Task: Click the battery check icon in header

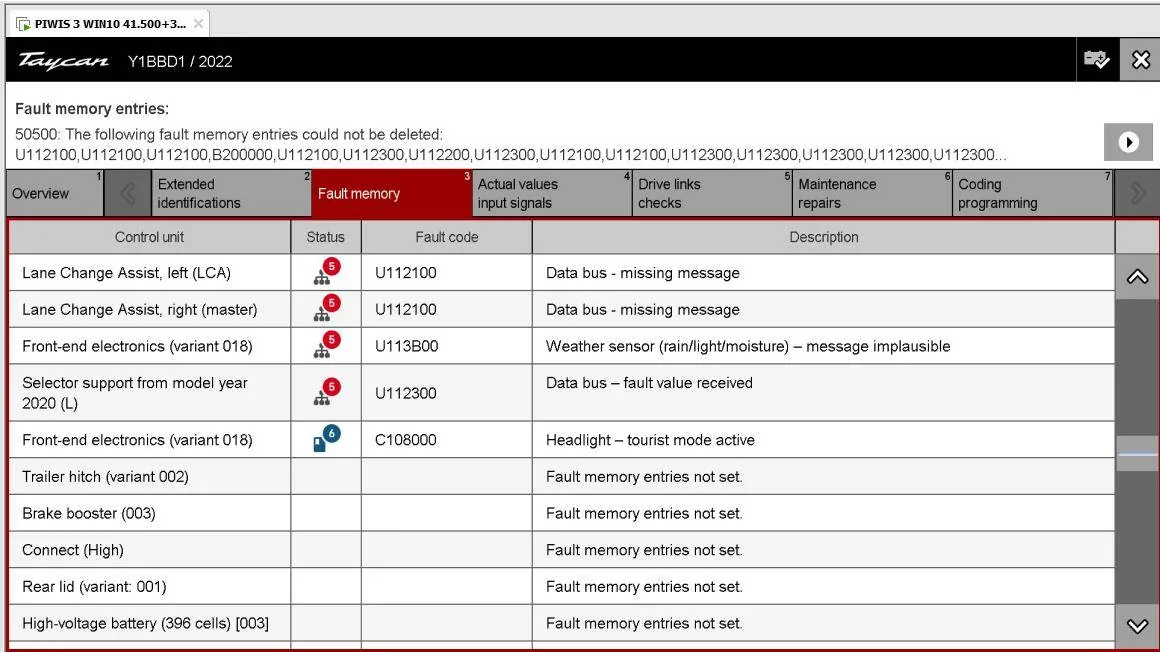Action: click(x=1096, y=60)
